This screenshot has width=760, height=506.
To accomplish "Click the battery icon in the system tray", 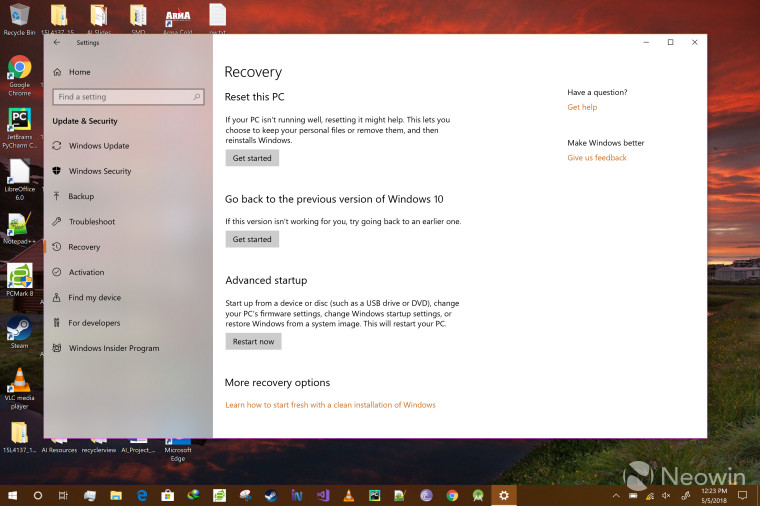I will click(x=633, y=495).
